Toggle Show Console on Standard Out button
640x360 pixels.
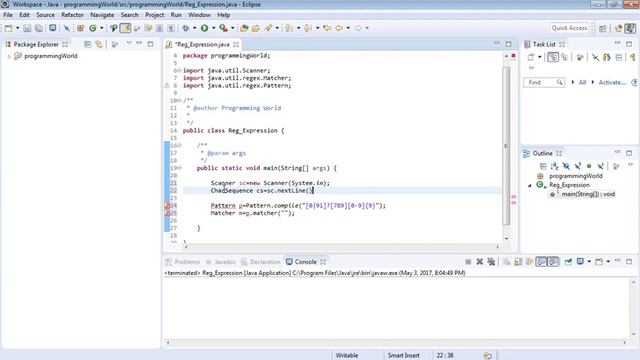(x=541, y=262)
